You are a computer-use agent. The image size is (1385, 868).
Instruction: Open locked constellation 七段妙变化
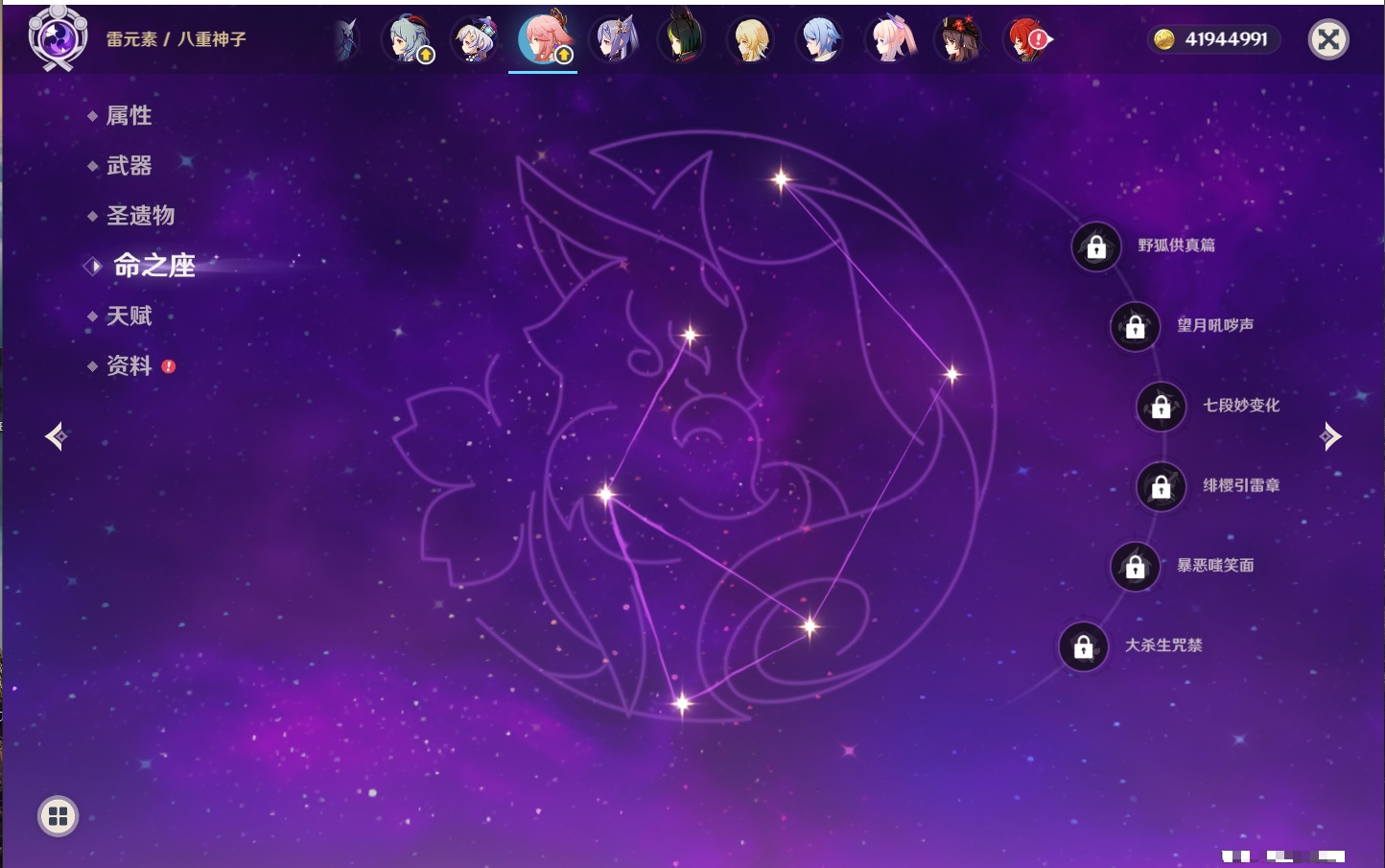pos(1162,407)
